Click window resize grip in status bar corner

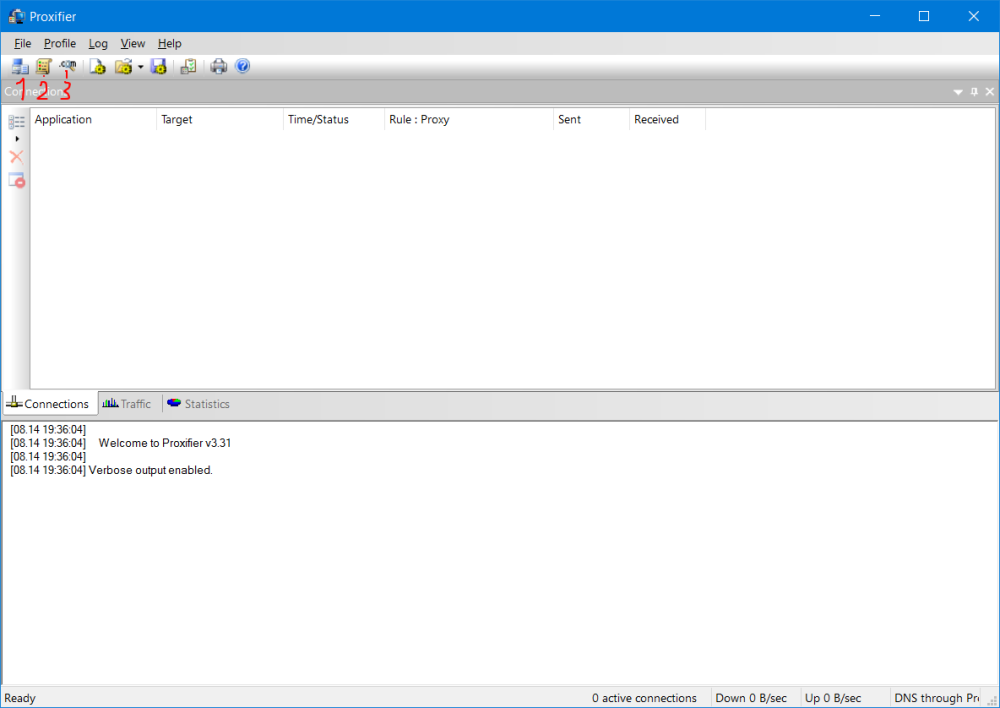coord(992,700)
